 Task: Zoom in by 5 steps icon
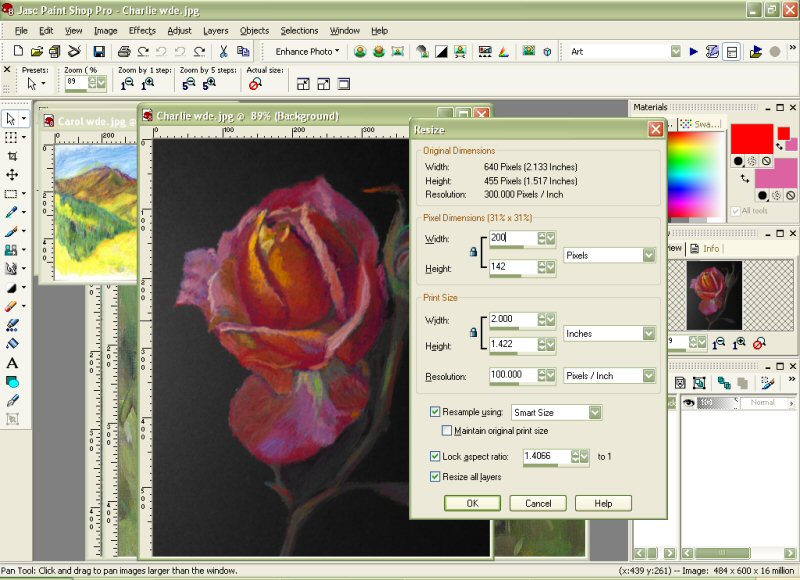(x=209, y=84)
